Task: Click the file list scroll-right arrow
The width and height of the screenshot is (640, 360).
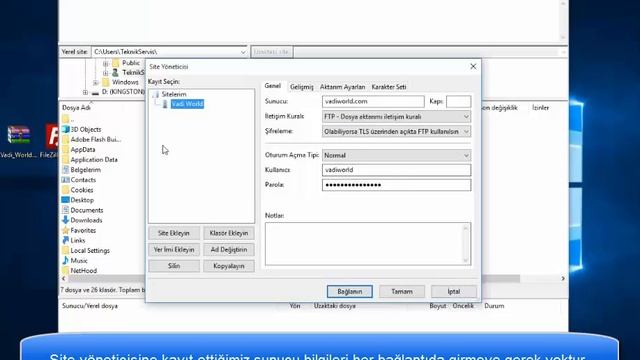Action: click(x=563, y=278)
